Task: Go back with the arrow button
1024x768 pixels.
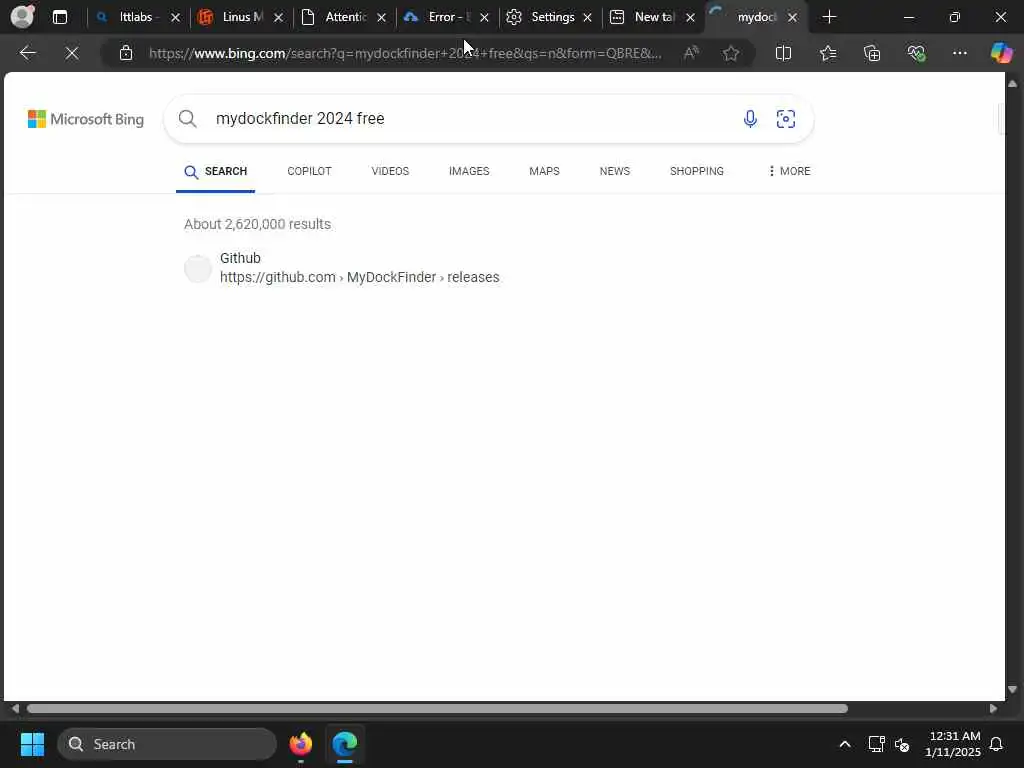Action: (27, 53)
